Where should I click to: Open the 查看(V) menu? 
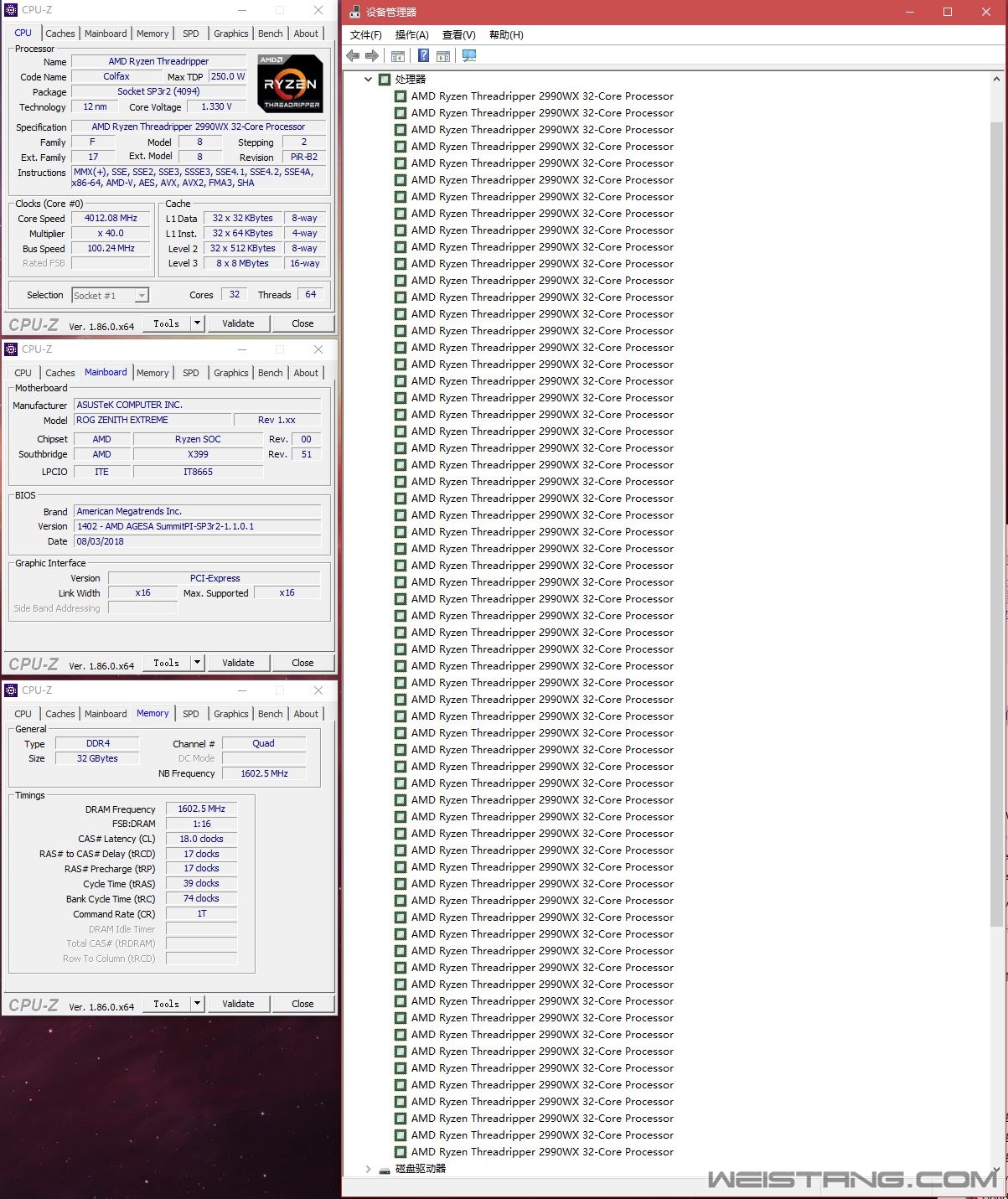458,34
